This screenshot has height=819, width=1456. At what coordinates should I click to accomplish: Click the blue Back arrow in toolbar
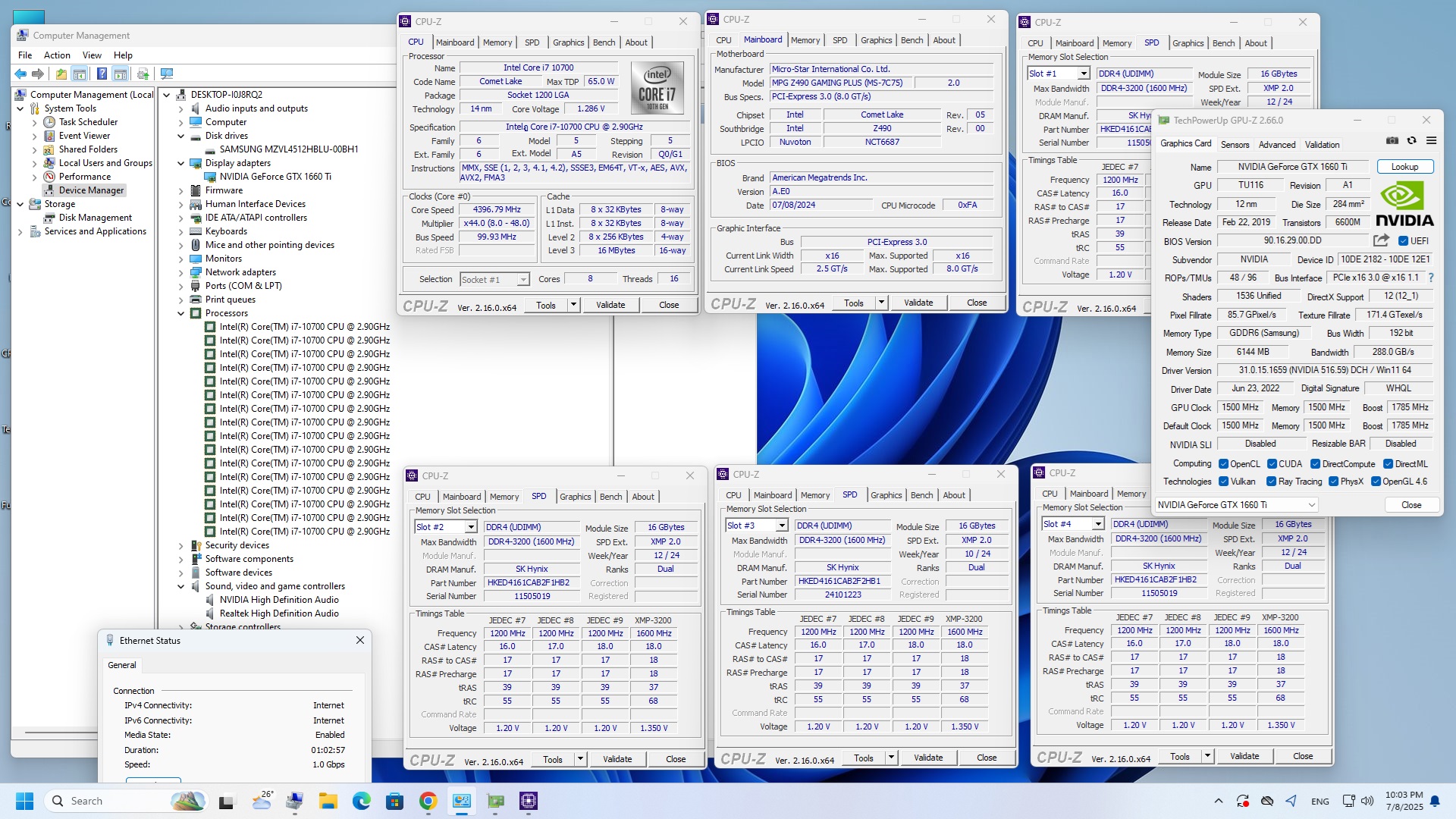point(20,74)
